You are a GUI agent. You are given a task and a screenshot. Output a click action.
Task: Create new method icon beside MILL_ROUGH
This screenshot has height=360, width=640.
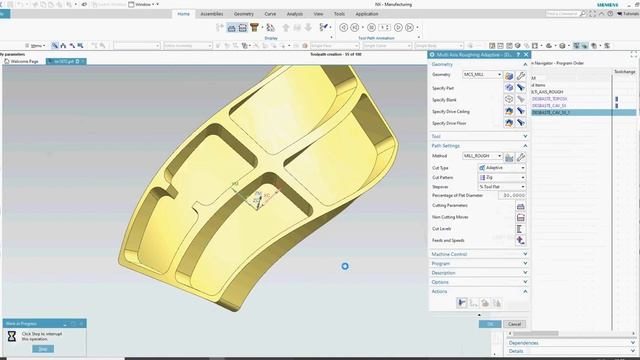coord(509,157)
